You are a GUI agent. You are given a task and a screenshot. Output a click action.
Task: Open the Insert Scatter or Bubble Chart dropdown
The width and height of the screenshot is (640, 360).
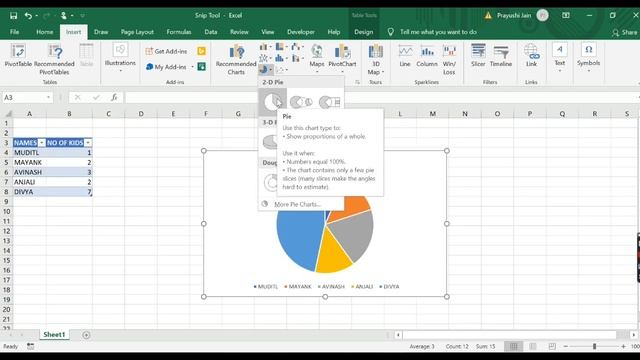tap(282, 70)
